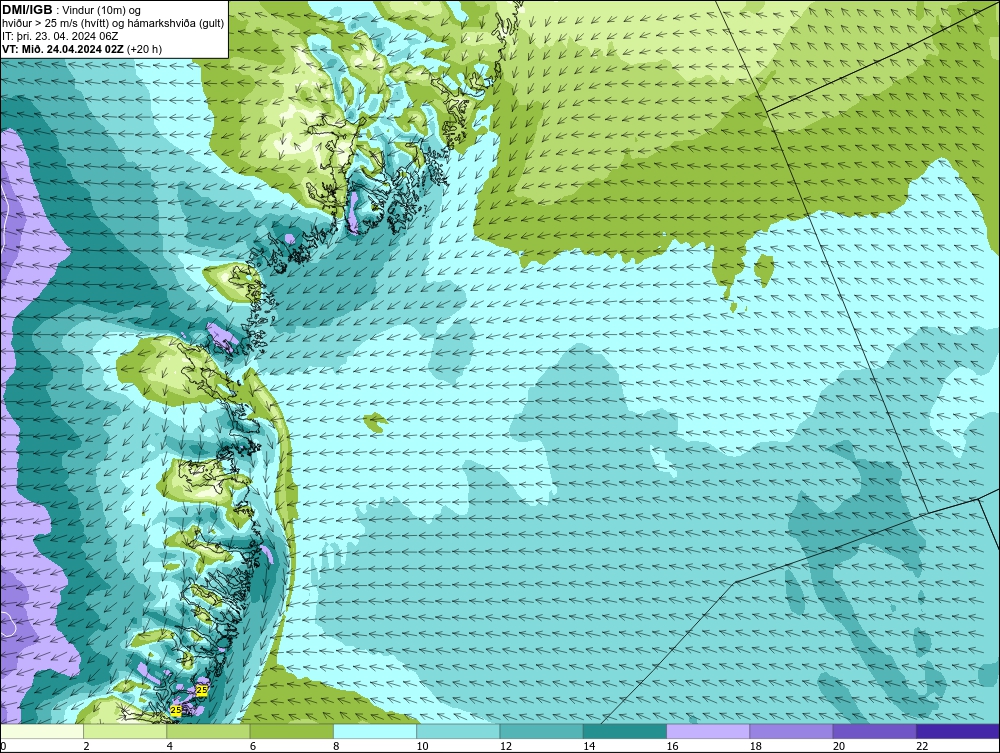1000x753 pixels.
Task: Click the 10–12 m/s light teal swatch
Action: [x=458, y=731]
